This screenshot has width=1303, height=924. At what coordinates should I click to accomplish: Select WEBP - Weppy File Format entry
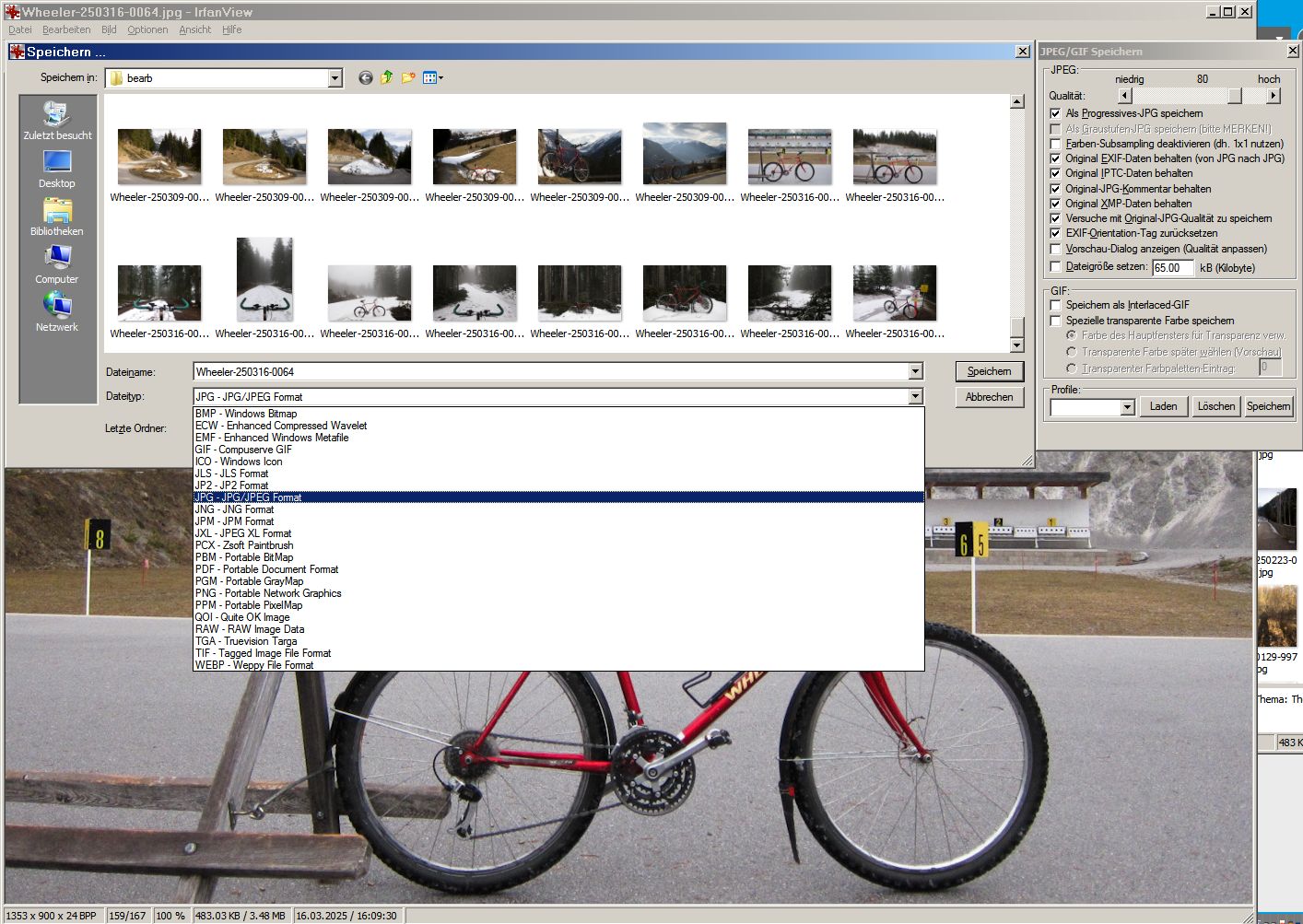coord(254,665)
